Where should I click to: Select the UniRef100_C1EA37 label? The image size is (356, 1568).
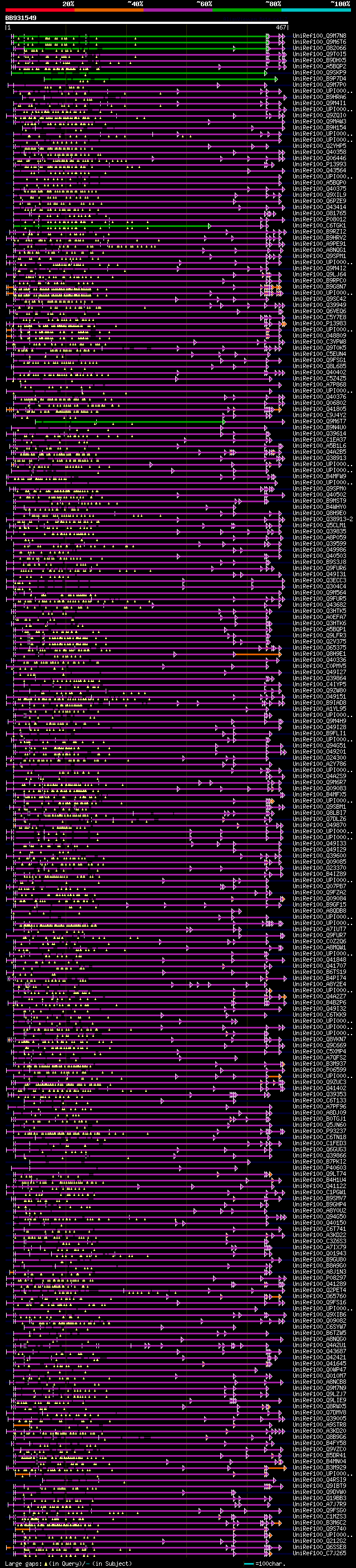(319, 439)
